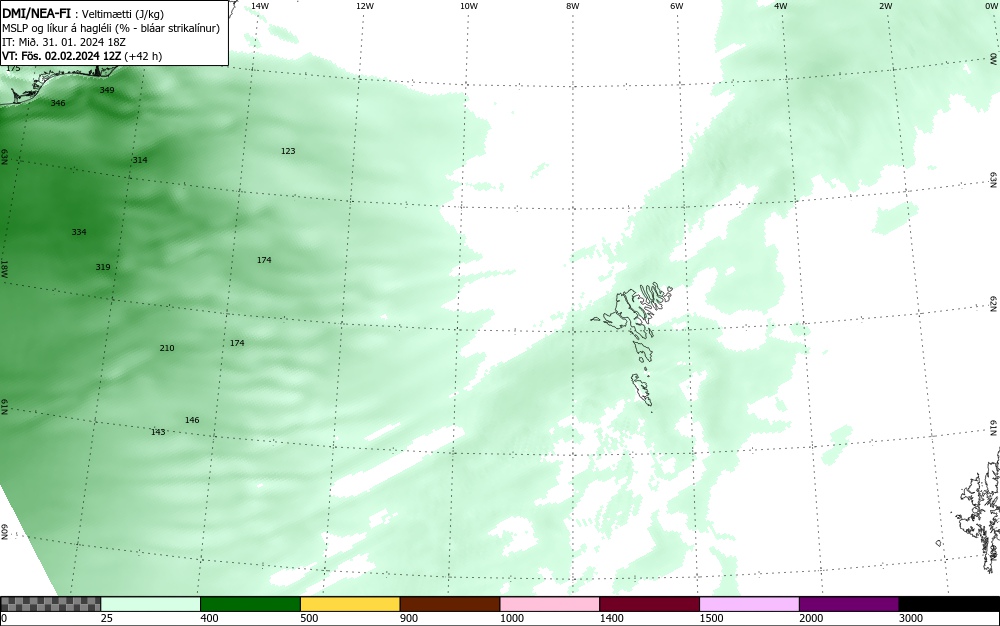This screenshot has width=1000, height=626.
Task: Click the legend scale value 2000
Action: pyautogui.click(x=811, y=618)
